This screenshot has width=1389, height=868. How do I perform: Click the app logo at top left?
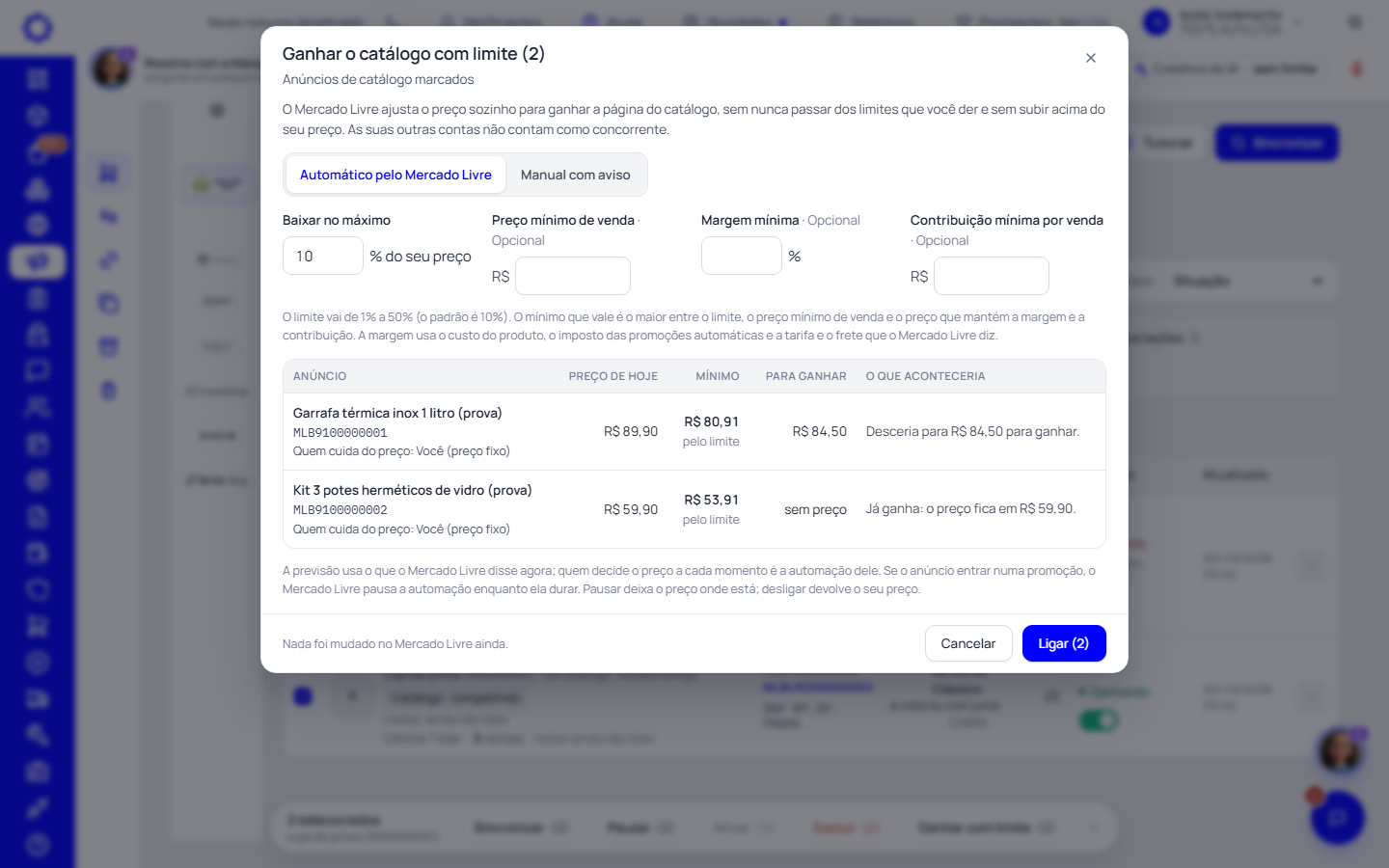[38, 28]
